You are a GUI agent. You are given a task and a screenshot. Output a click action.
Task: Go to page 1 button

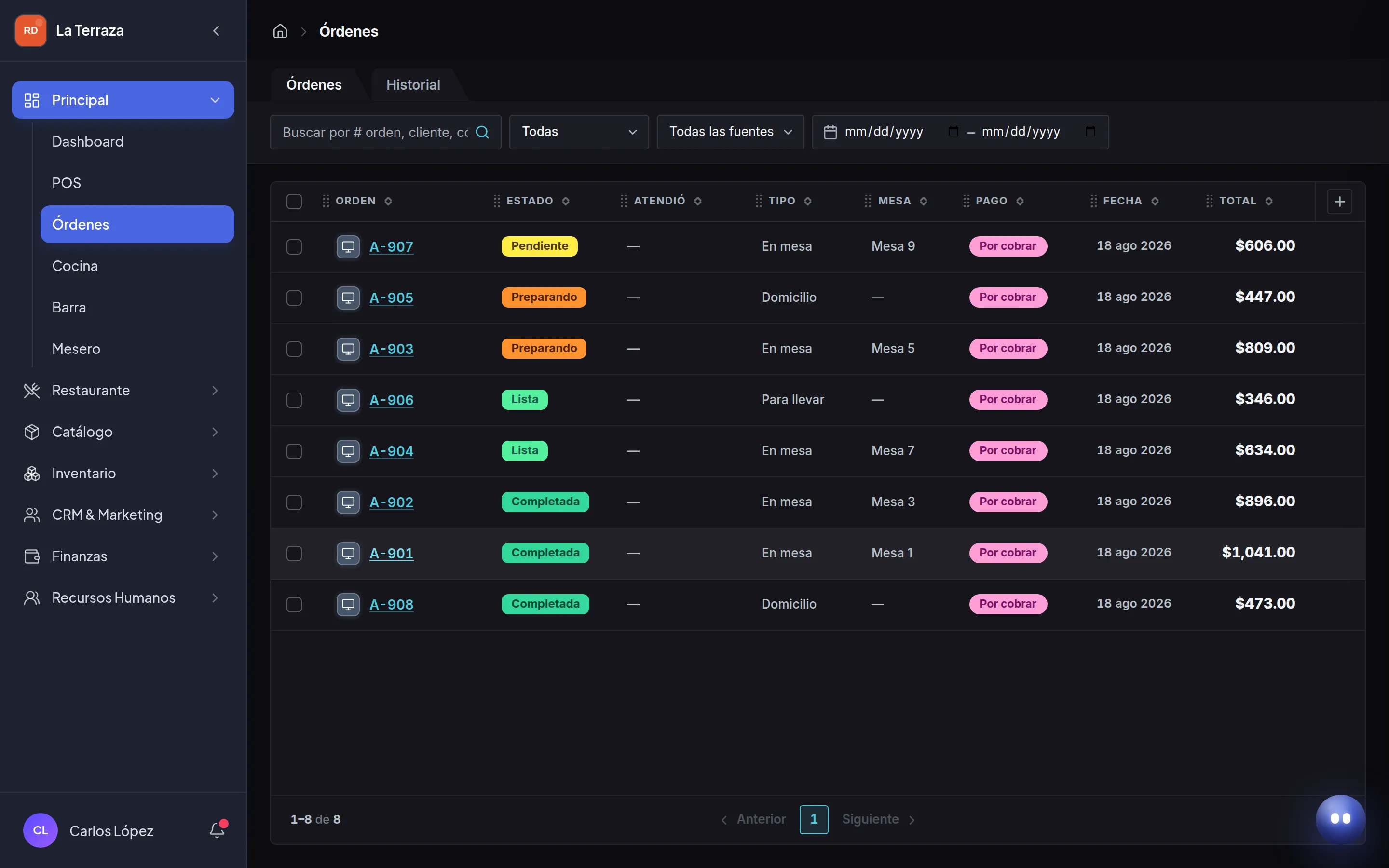pos(813,819)
